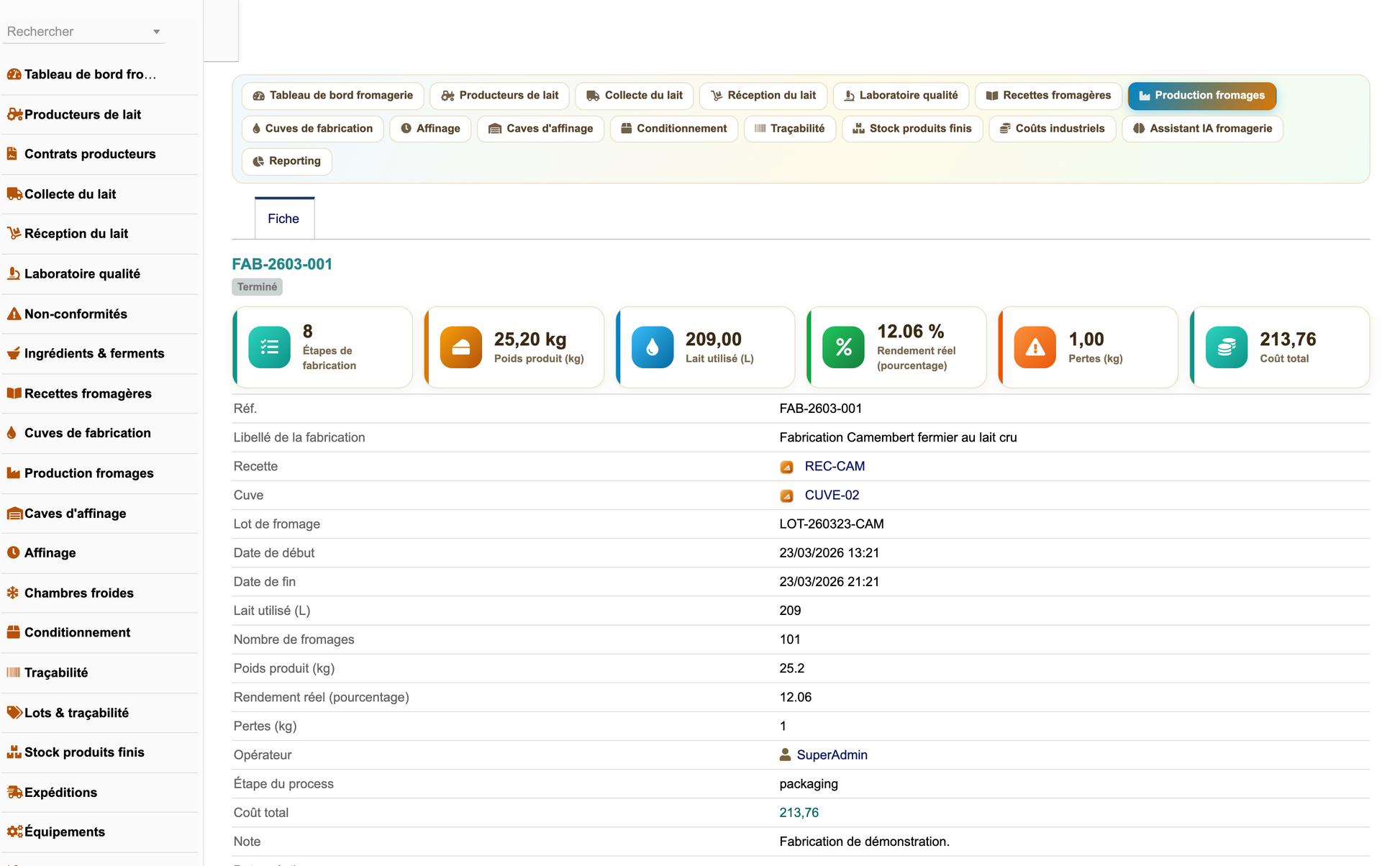Click the icon beside the CUVE-02 link
Screen dimensions: 1400x866
786,496
